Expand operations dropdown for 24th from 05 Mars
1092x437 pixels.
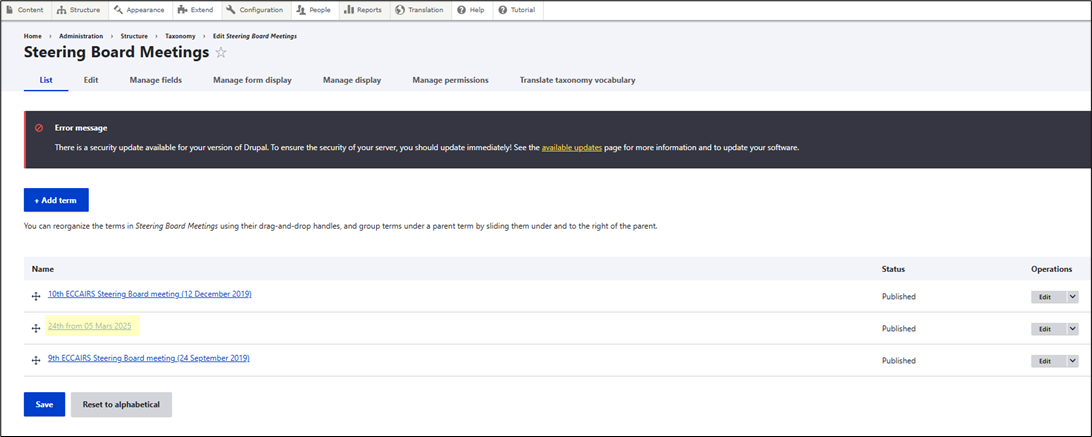pyautogui.click(x=1073, y=328)
